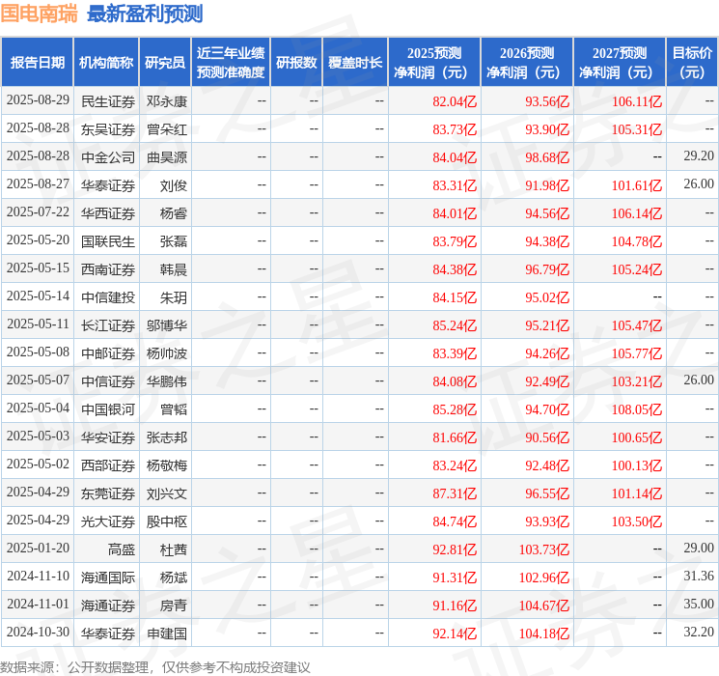Image resolution: width=719 pixels, height=676 pixels.
Task: Select researcher 朱玥
Action: click(173, 298)
